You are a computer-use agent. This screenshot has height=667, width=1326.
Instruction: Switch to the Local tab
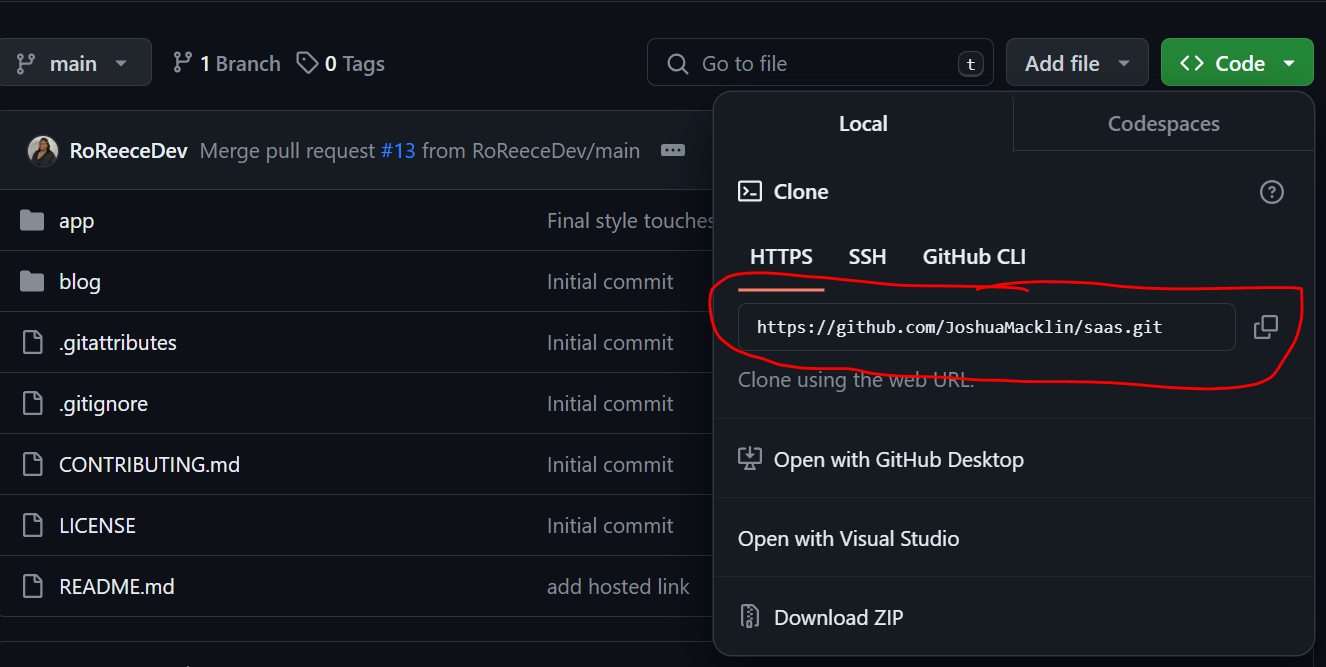tap(863, 124)
